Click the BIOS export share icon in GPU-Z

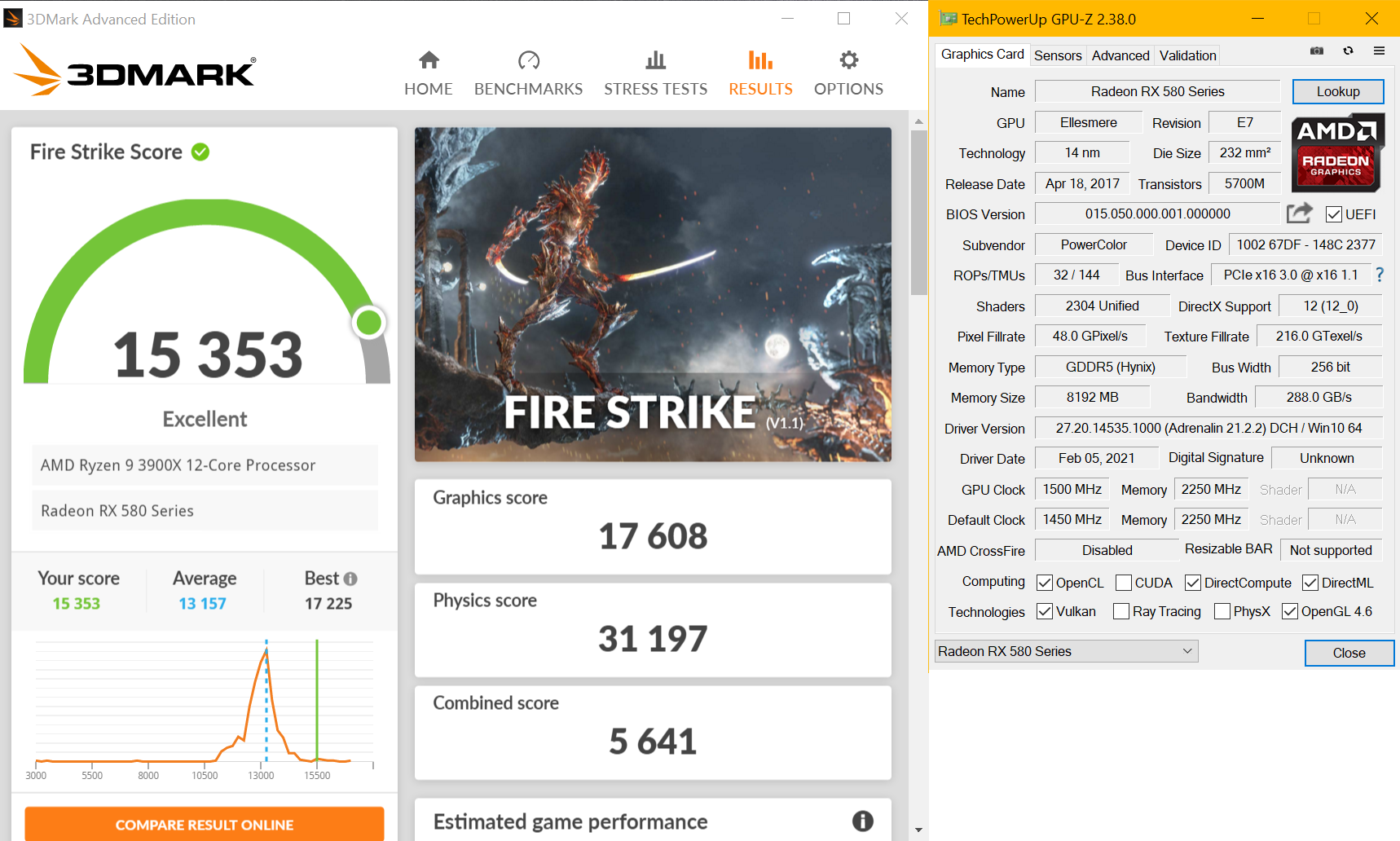[x=1300, y=214]
